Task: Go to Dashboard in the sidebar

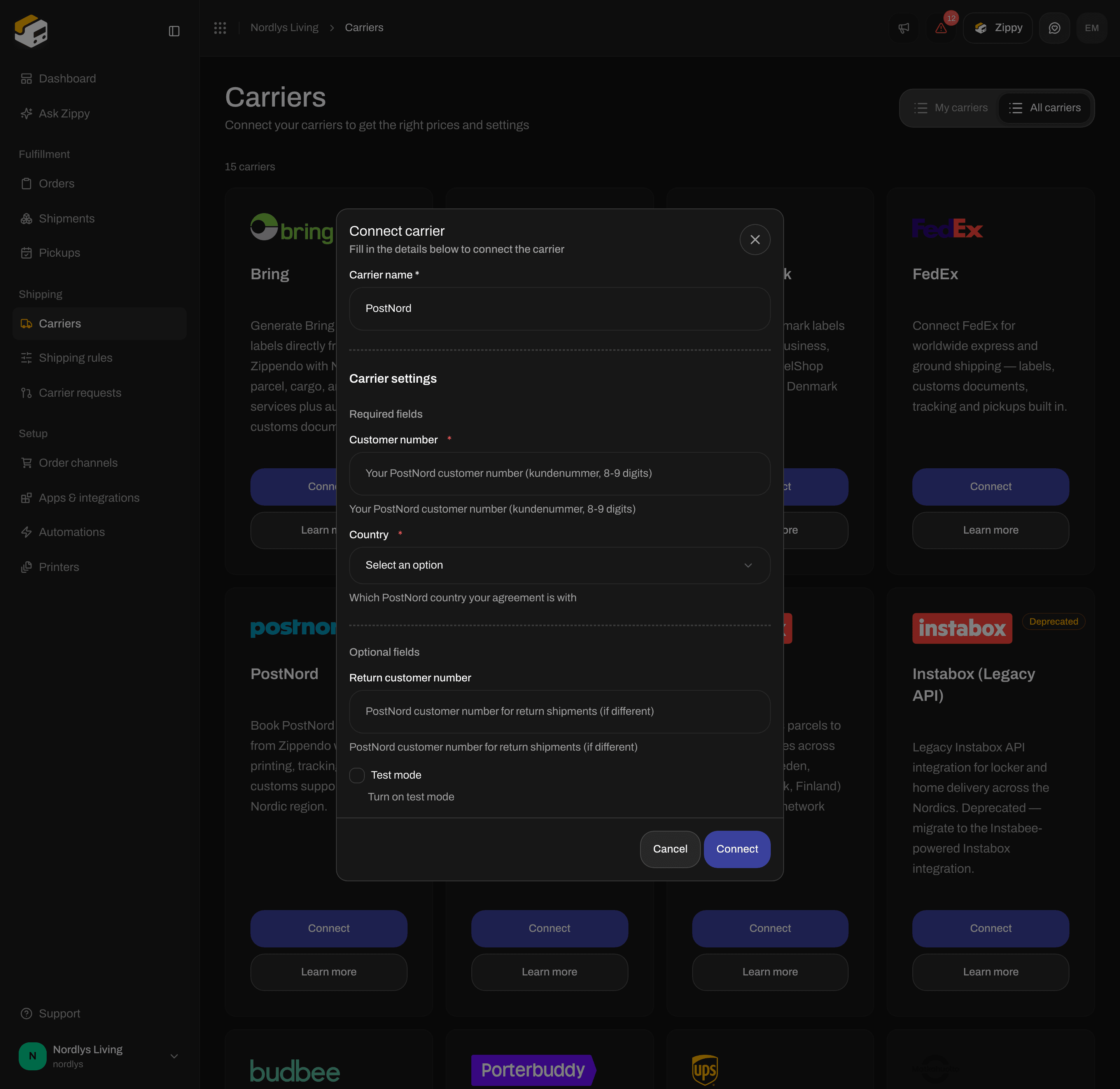Action: pyautogui.click(x=100, y=78)
